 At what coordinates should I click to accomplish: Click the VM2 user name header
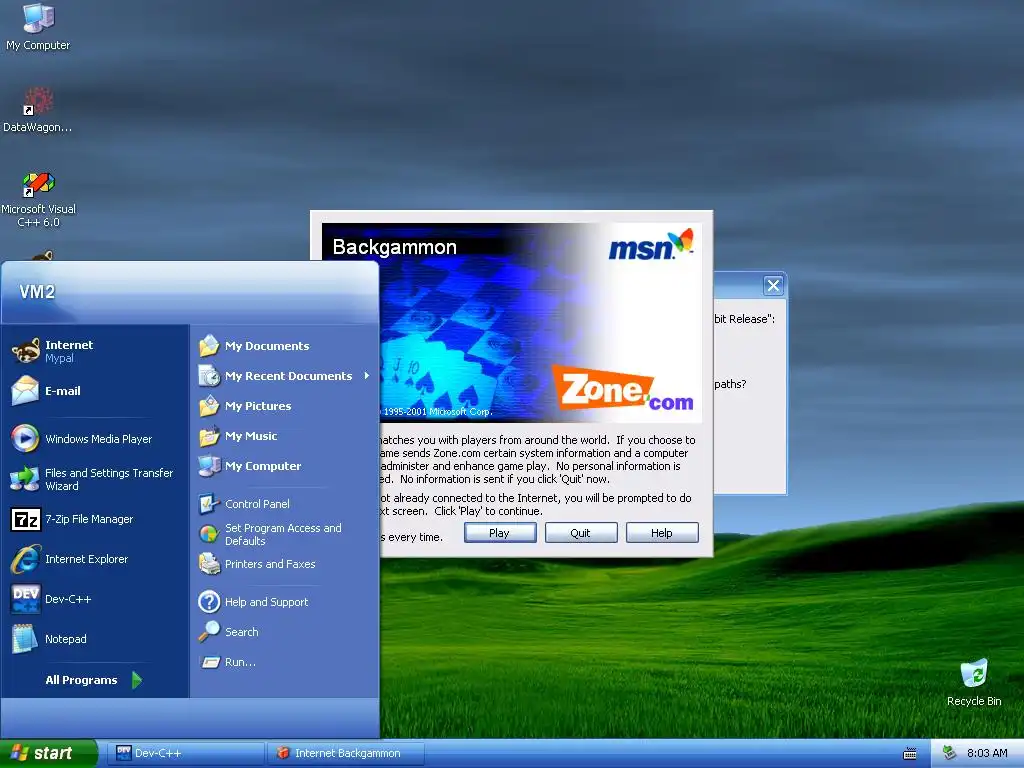coord(37,291)
